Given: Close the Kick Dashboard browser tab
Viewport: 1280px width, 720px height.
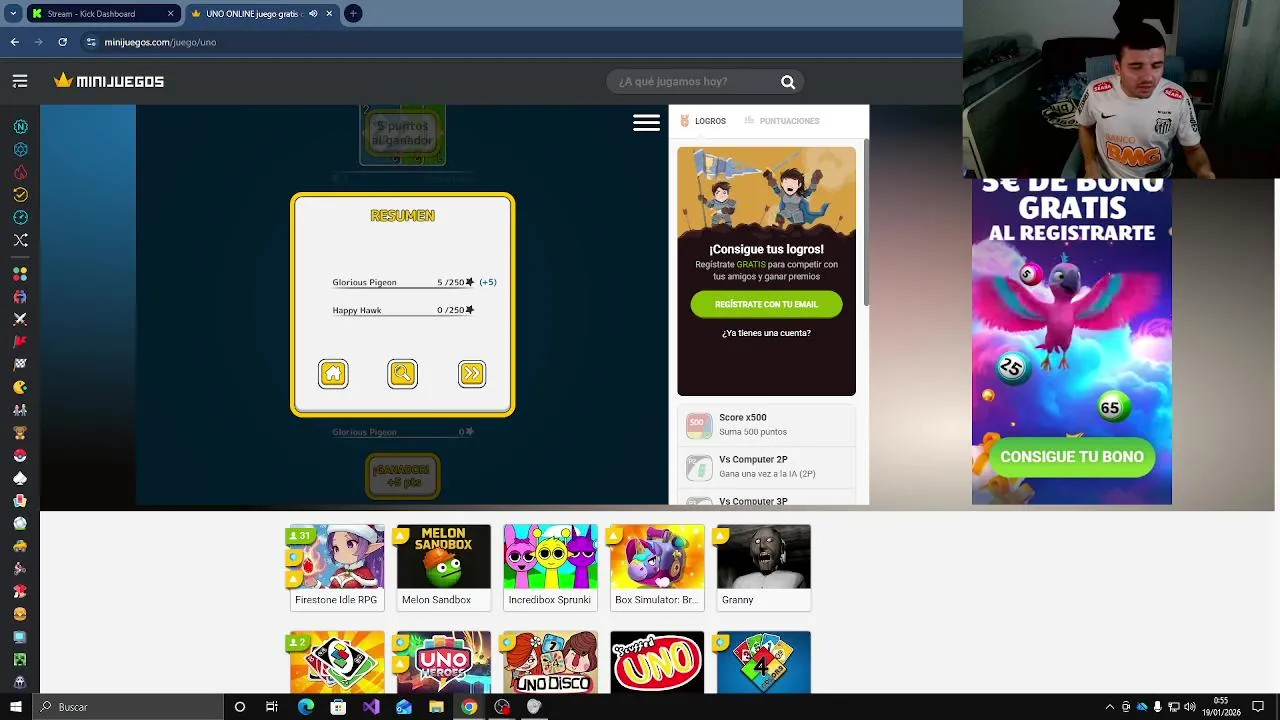Looking at the screenshot, I should (171, 14).
